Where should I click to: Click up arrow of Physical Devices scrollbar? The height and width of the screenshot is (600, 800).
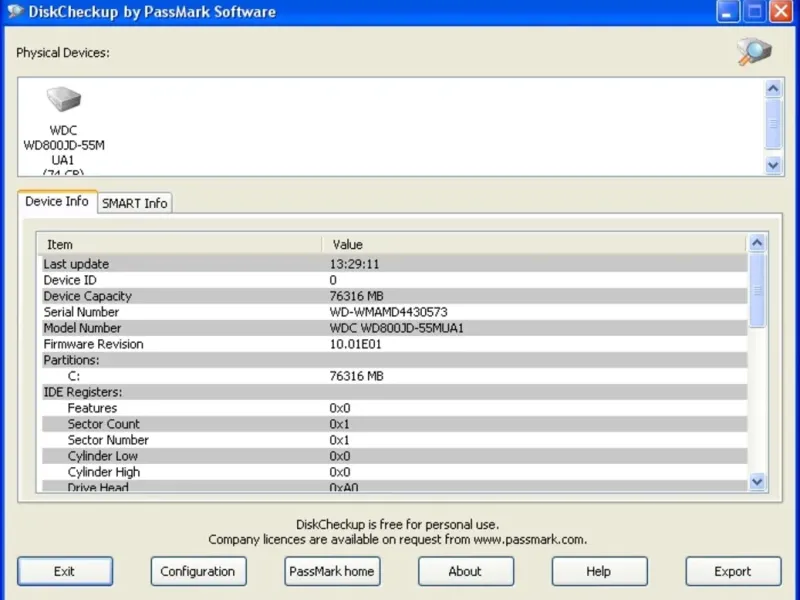773,89
